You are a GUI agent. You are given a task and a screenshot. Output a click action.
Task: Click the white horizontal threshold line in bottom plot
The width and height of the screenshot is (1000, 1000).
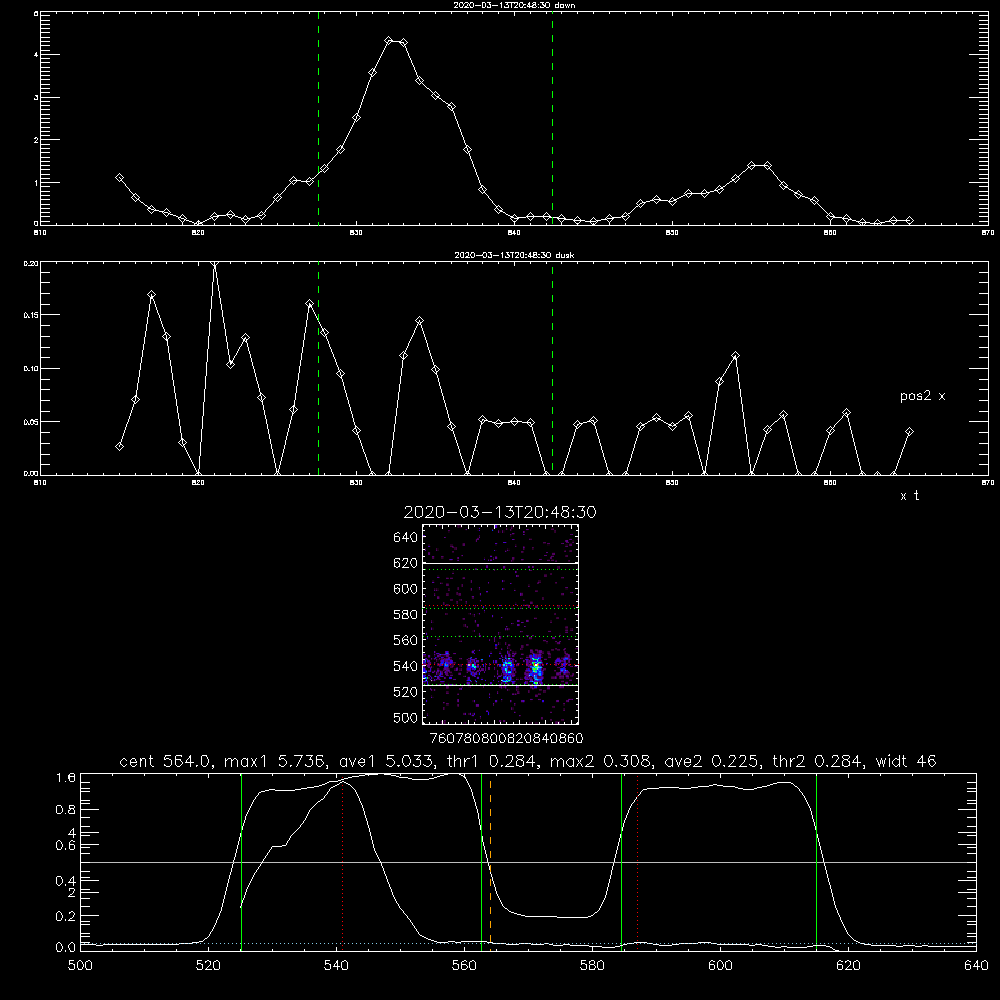click(528, 862)
